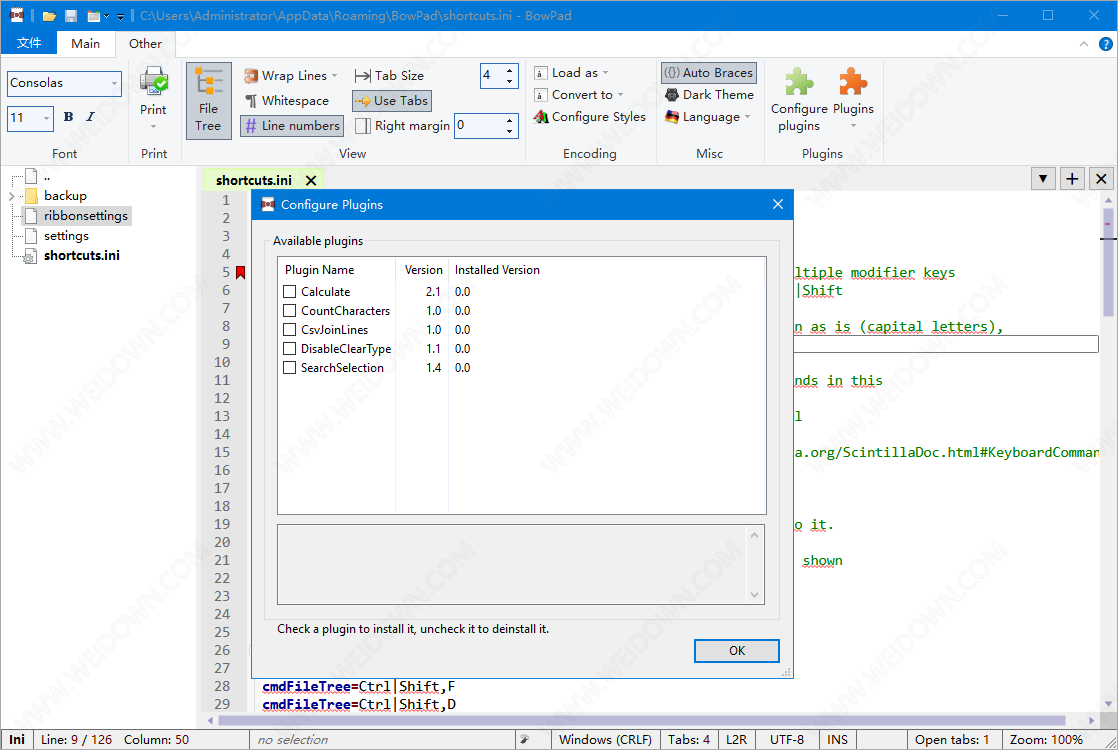Switch to the Main ribbon tab
1118x750 pixels.
(86, 43)
